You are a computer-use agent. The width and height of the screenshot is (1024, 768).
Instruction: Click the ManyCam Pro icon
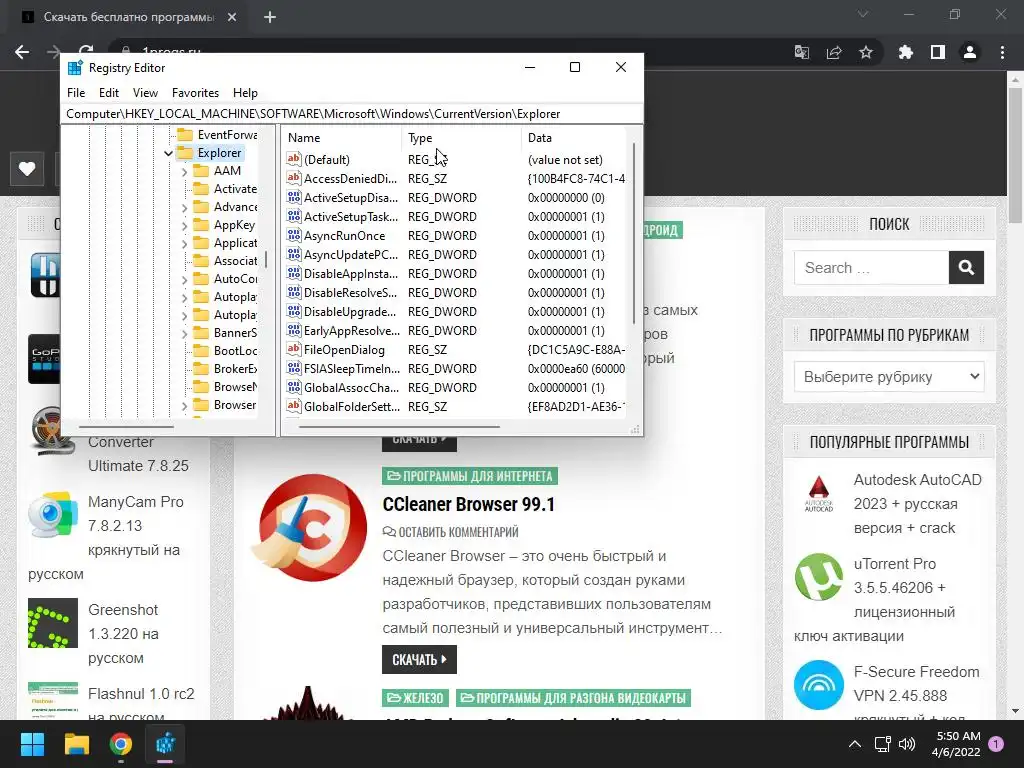tap(52, 515)
